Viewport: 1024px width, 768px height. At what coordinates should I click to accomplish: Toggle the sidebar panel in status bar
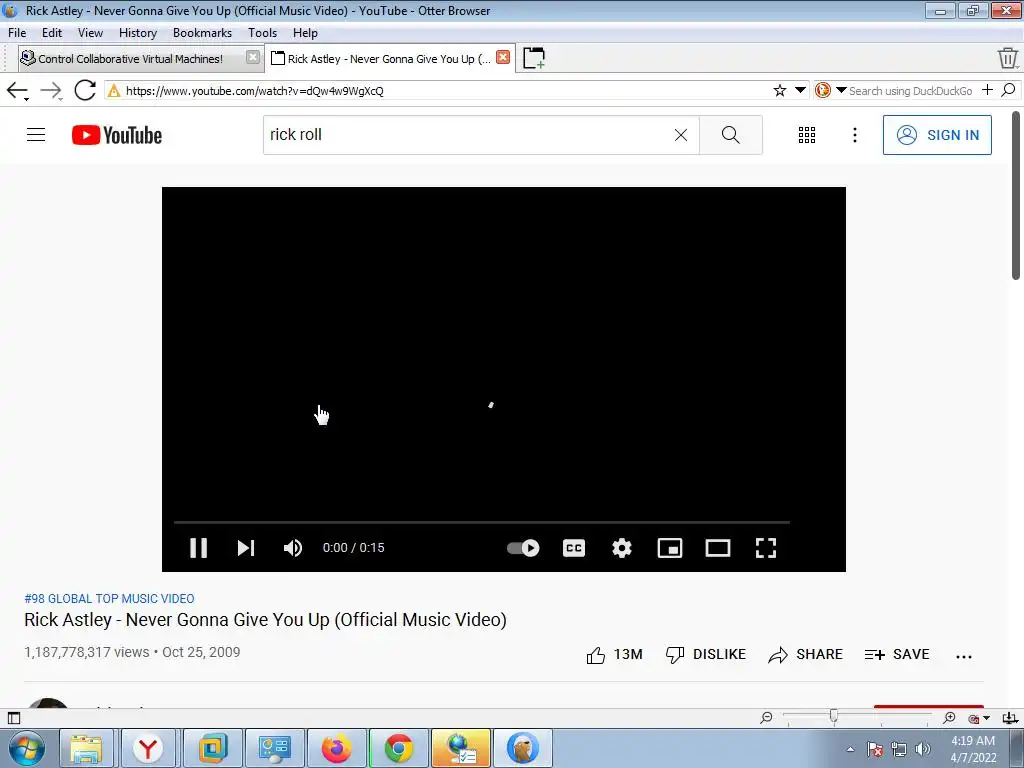pos(14,718)
